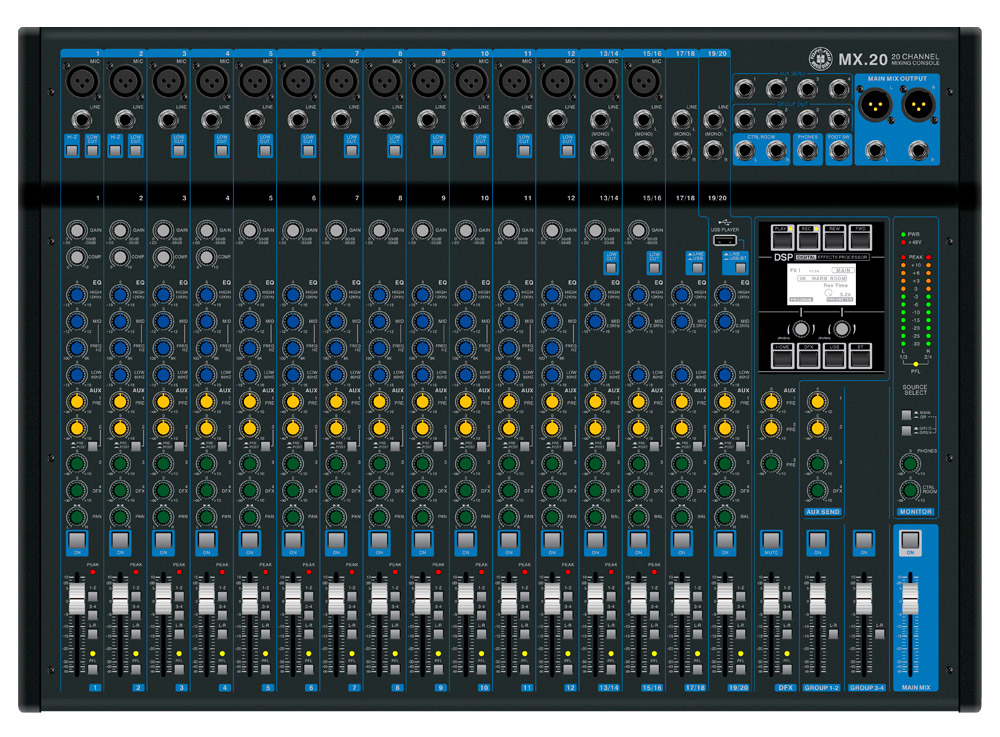
Task: Click the USB PLAYER port
Action: pyautogui.click(x=725, y=240)
